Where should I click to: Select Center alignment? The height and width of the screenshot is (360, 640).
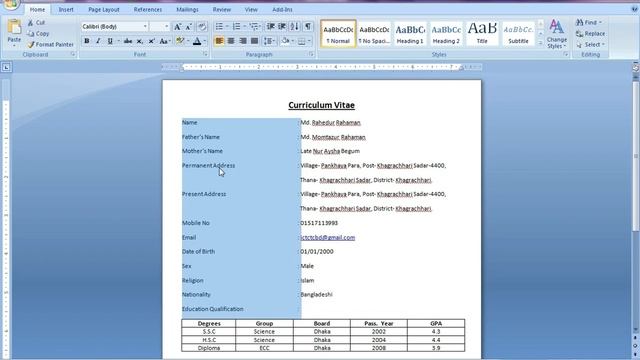tap(231, 41)
